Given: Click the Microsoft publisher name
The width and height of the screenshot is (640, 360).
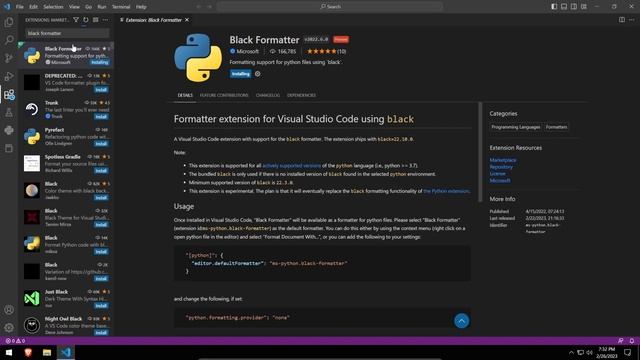Looking at the screenshot, I should 247,51.
